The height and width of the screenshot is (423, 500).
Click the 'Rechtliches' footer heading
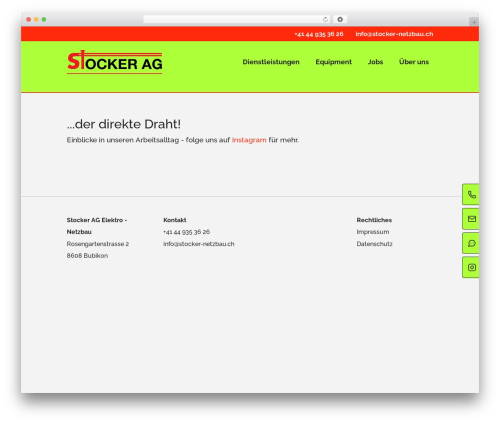374,220
